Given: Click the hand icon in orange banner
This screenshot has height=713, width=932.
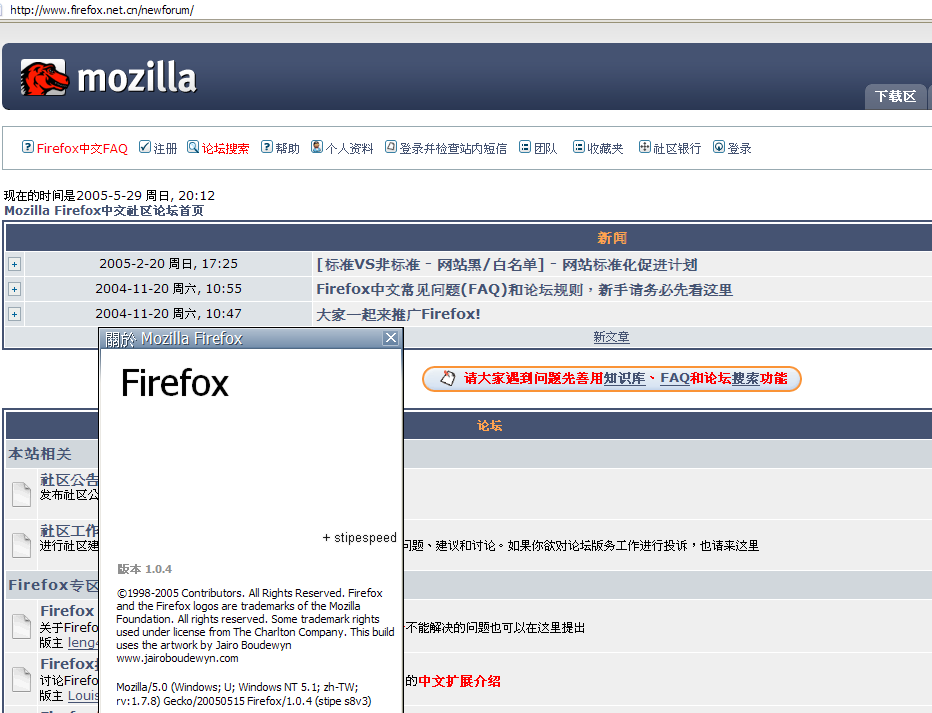Looking at the screenshot, I should pos(448,378).
